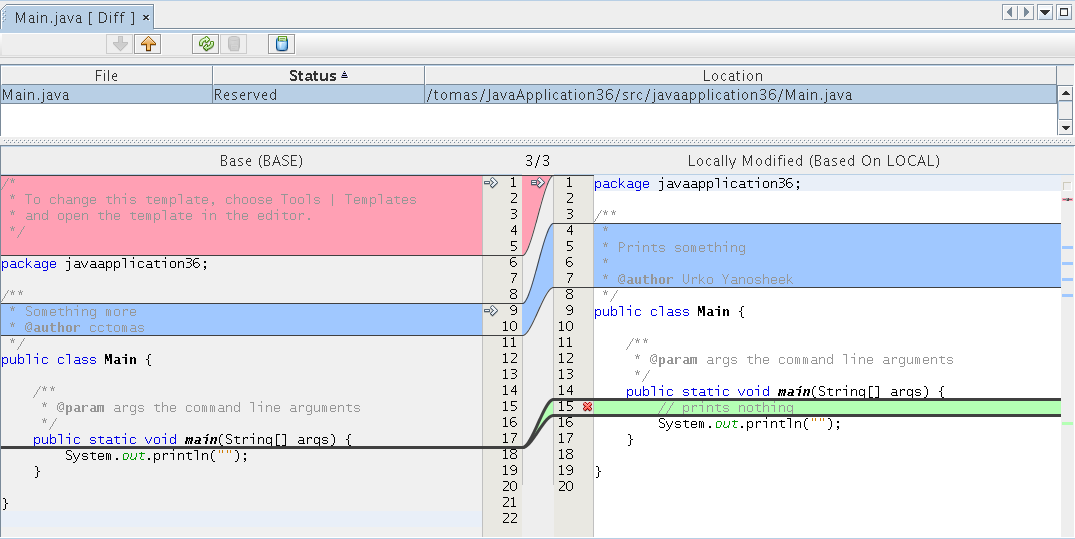
Task: Select the Main.java [ Diff ] tab
Action: coord(74,18)
